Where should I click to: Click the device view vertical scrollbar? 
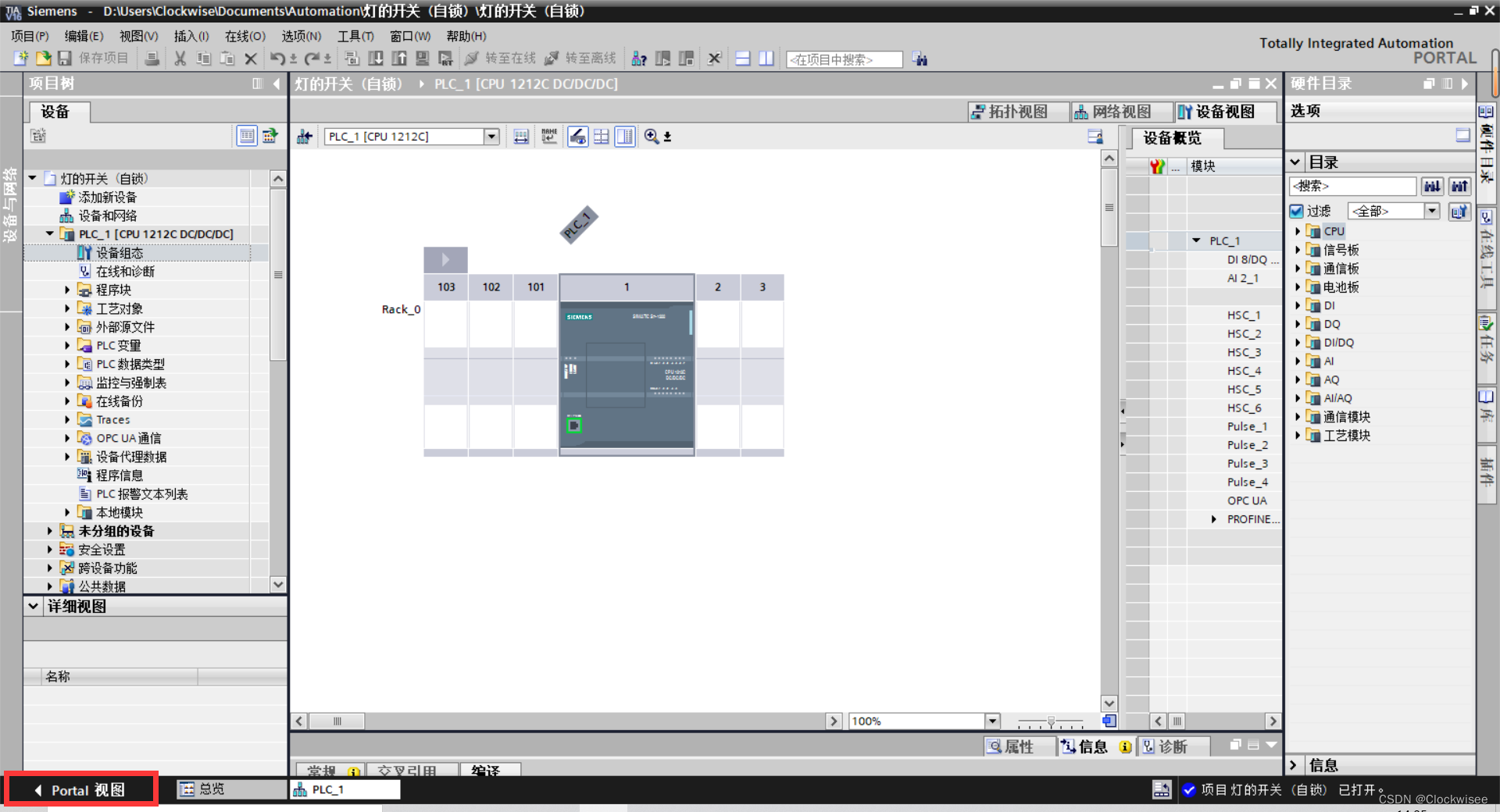click(1109, 207)
